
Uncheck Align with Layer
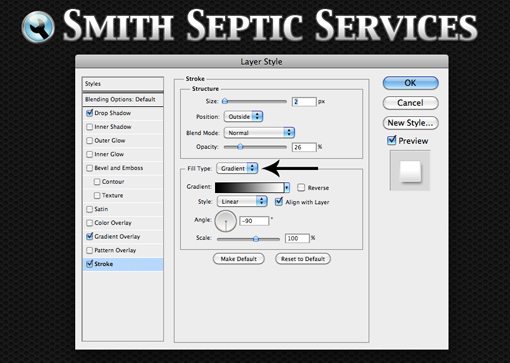[x=279, y=202]
